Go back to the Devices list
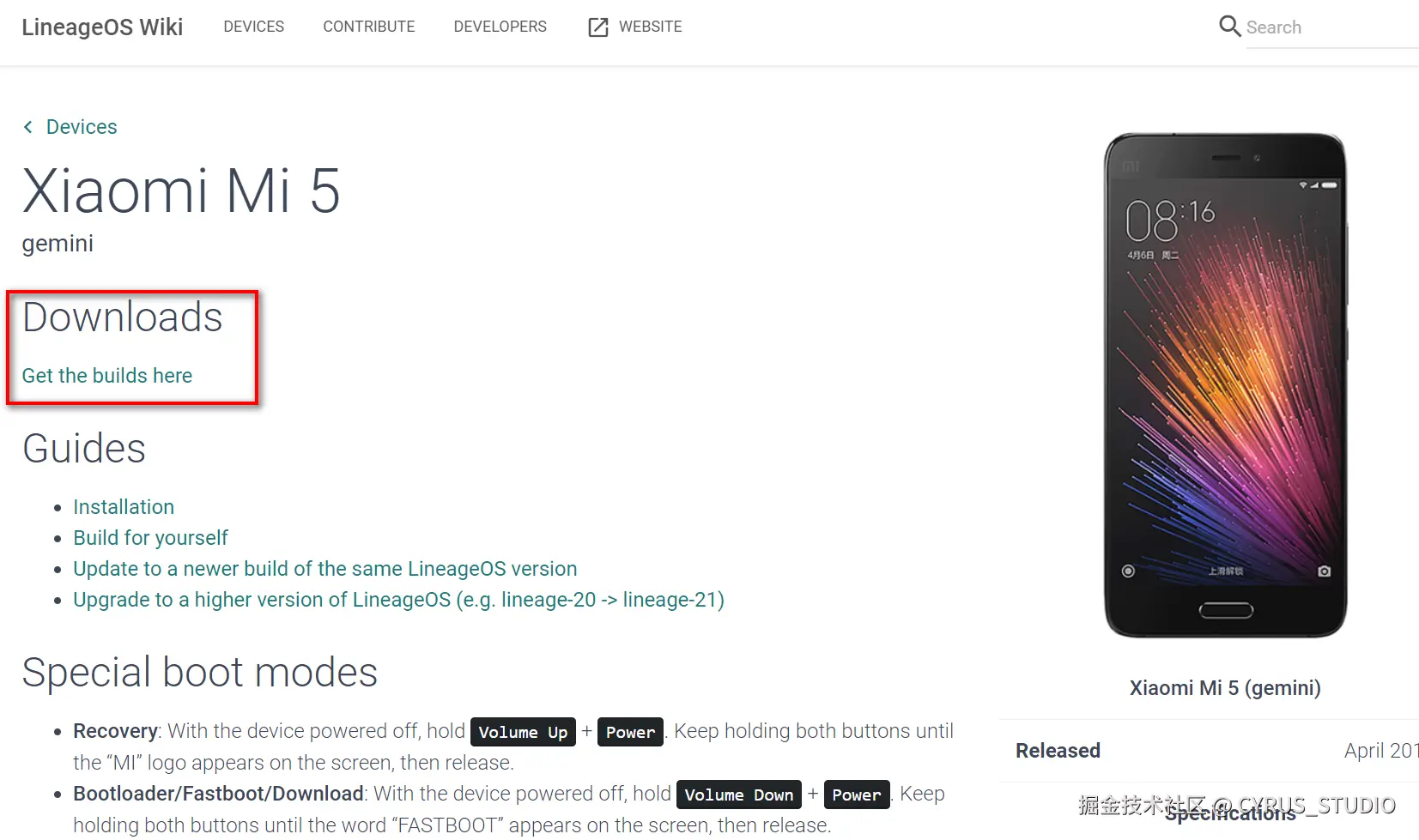 (82, 127)
